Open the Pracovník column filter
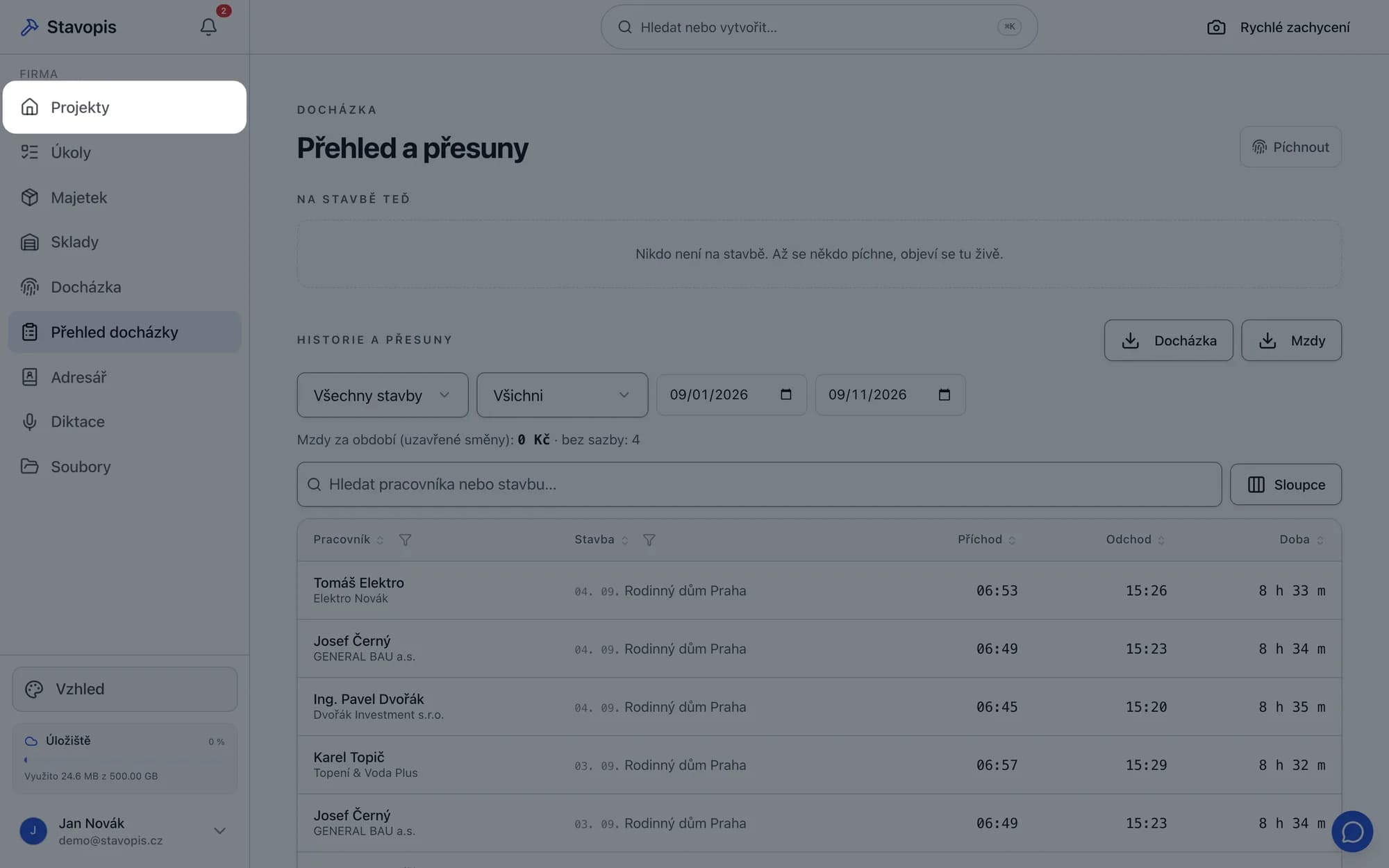Viewport: 1389px width, 868px height. (405, 540)
